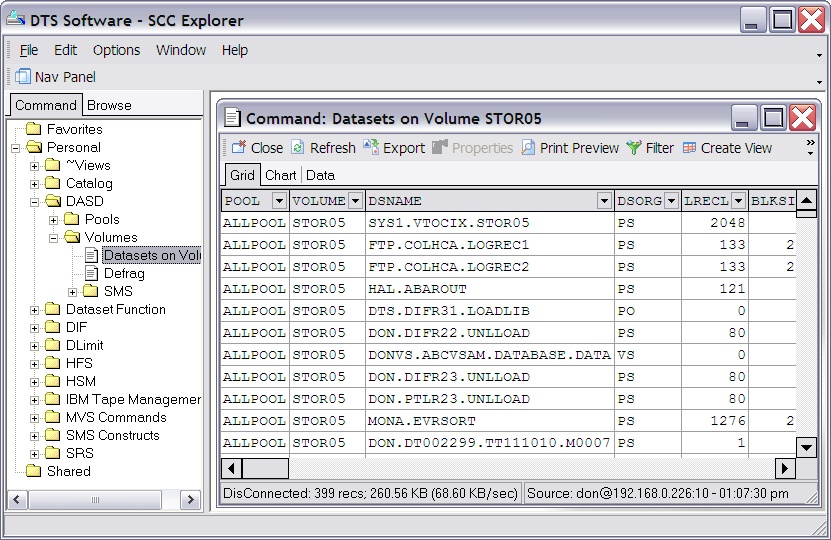The image size is (831, 540).
Task: Click the Shared folder icon
Action: pos(34,471)
